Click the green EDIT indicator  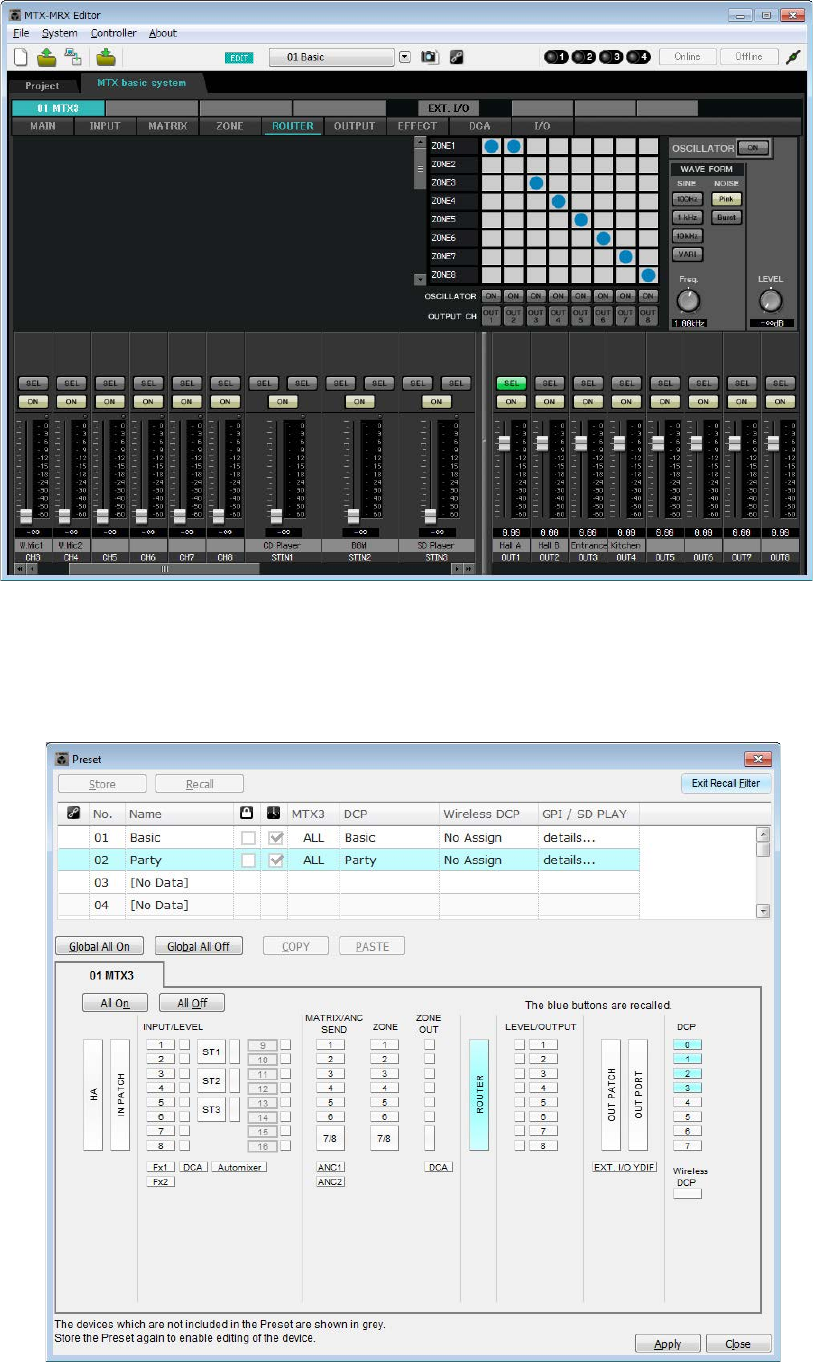pos(240,59)
